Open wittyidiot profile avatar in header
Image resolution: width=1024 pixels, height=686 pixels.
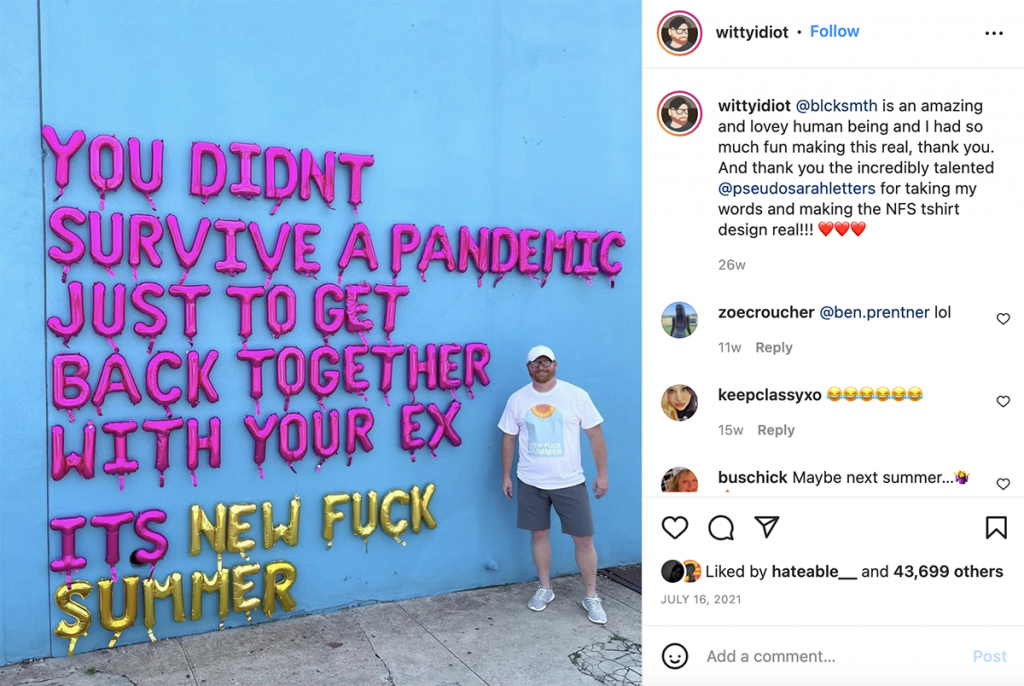pos(679,33)
